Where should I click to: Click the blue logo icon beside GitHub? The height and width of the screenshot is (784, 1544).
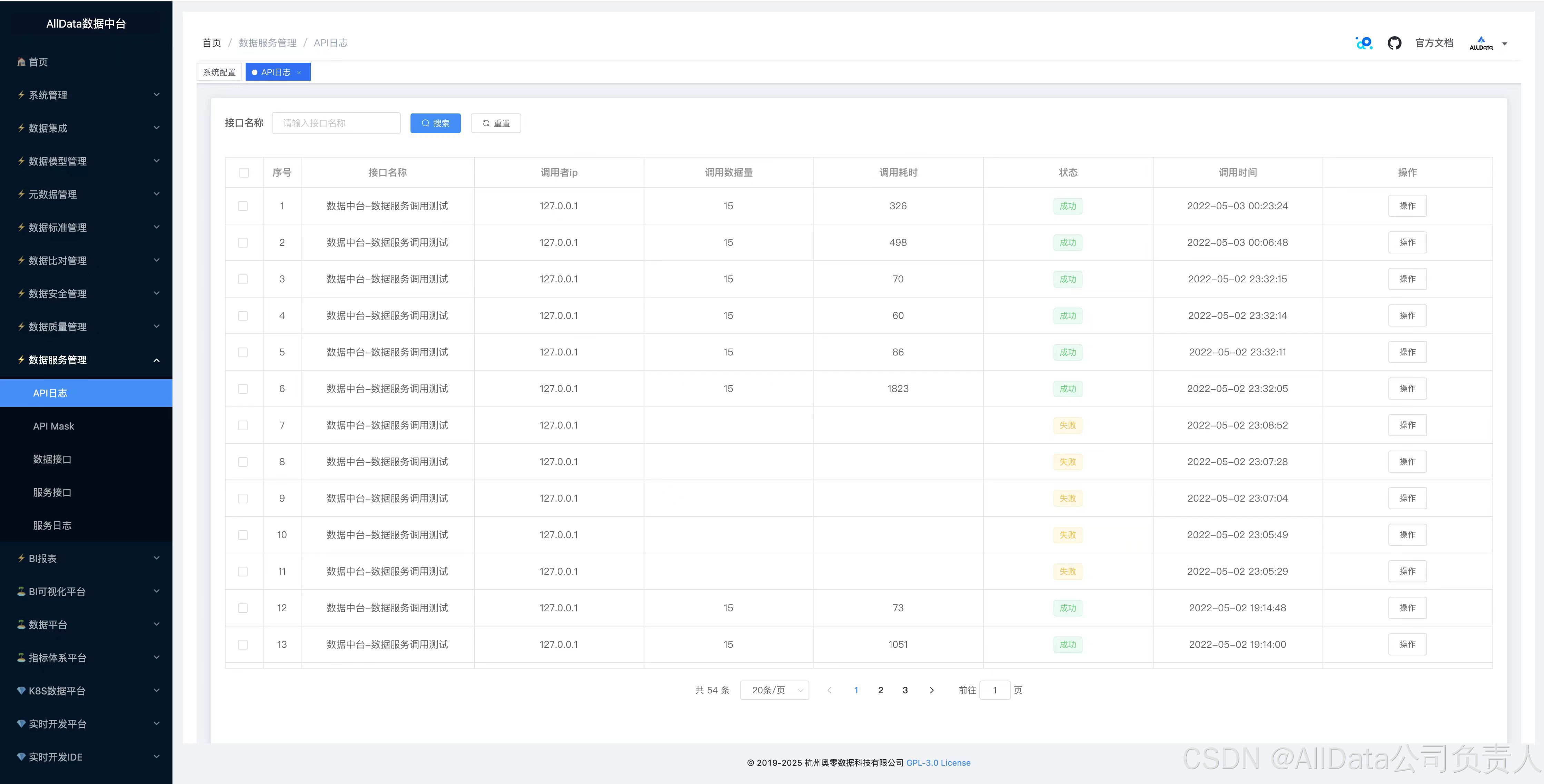[x=1364, y=43]
